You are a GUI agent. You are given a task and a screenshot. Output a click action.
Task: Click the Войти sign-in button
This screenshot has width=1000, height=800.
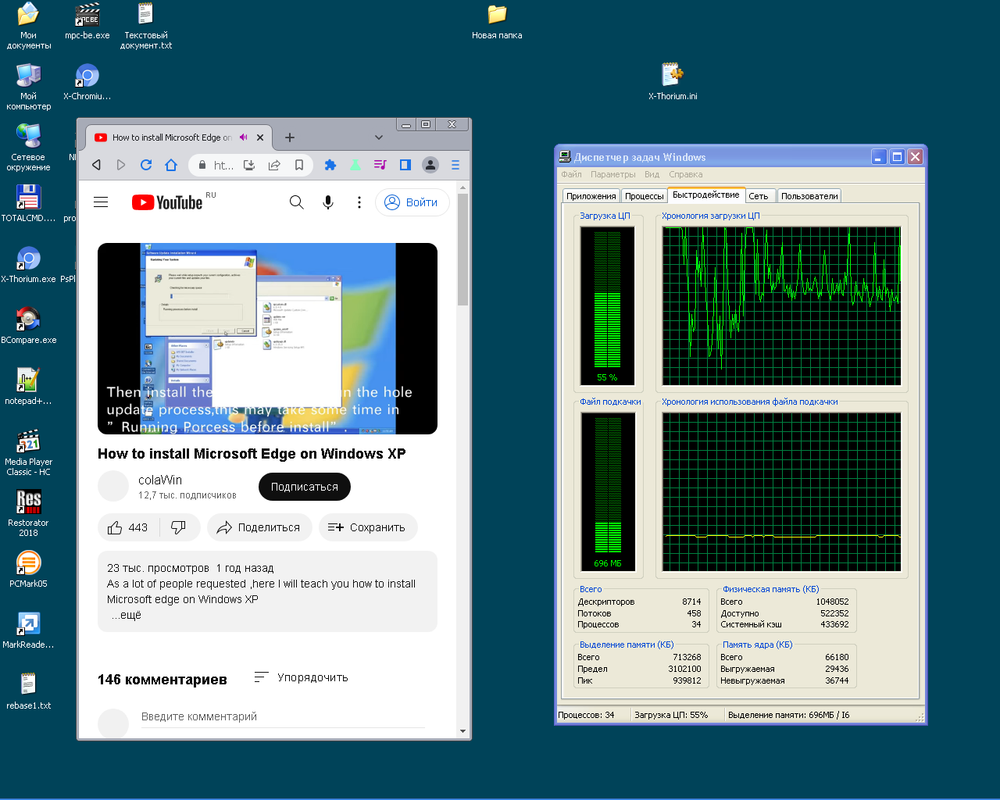point(412,202)
